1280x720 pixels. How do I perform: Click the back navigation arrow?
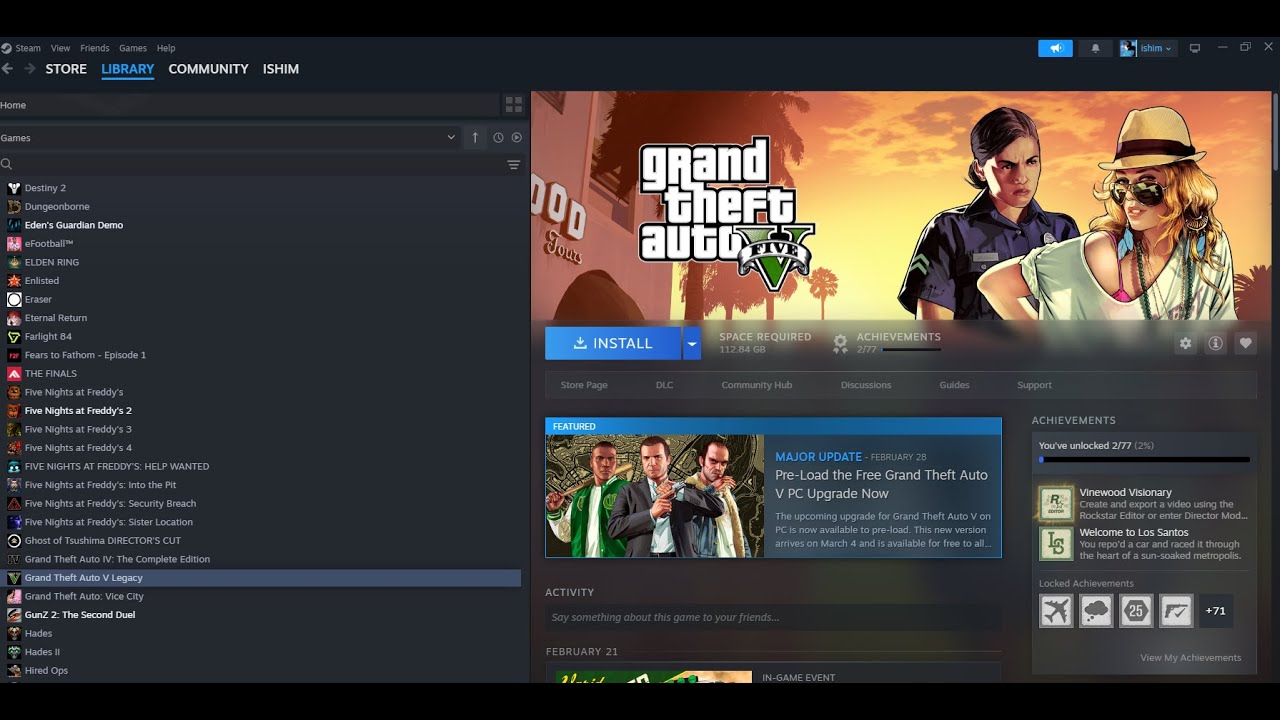click(x=8, y=69)
